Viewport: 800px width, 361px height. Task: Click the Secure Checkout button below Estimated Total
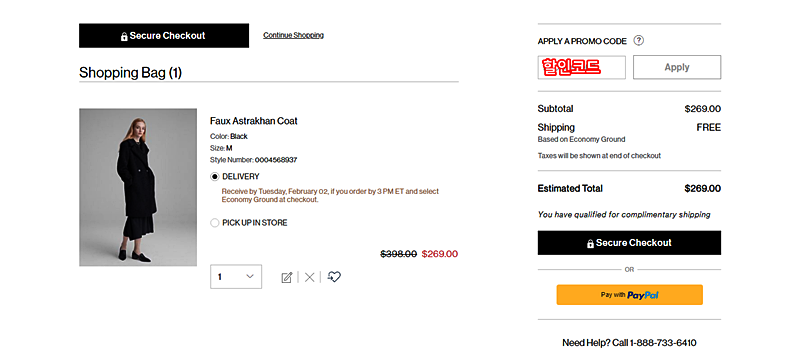(629, 243)
